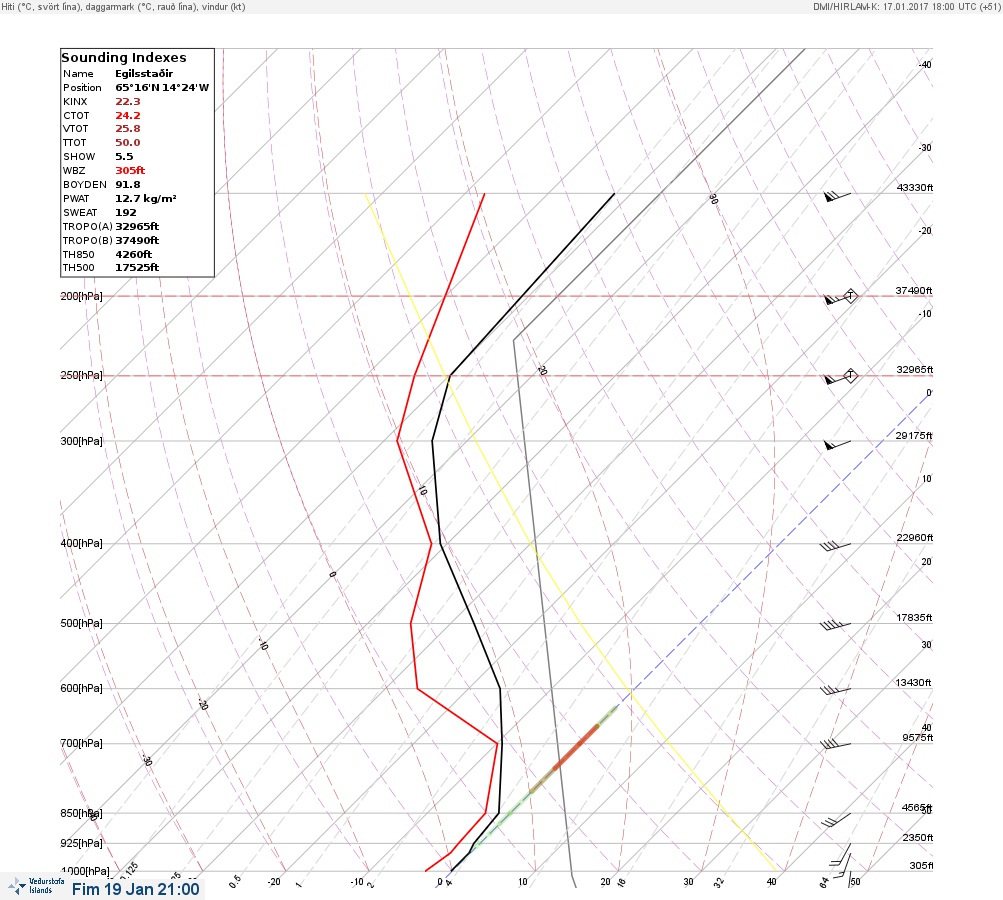Click the Vedurstofa Islands logo

point(37,887)
